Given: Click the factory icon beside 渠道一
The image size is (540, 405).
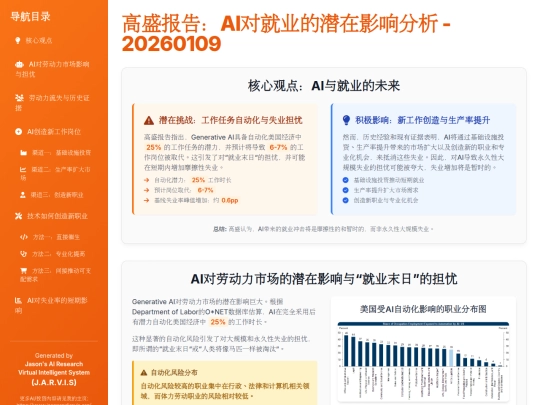Looking at the screenshot, I should tap(23, 153).
